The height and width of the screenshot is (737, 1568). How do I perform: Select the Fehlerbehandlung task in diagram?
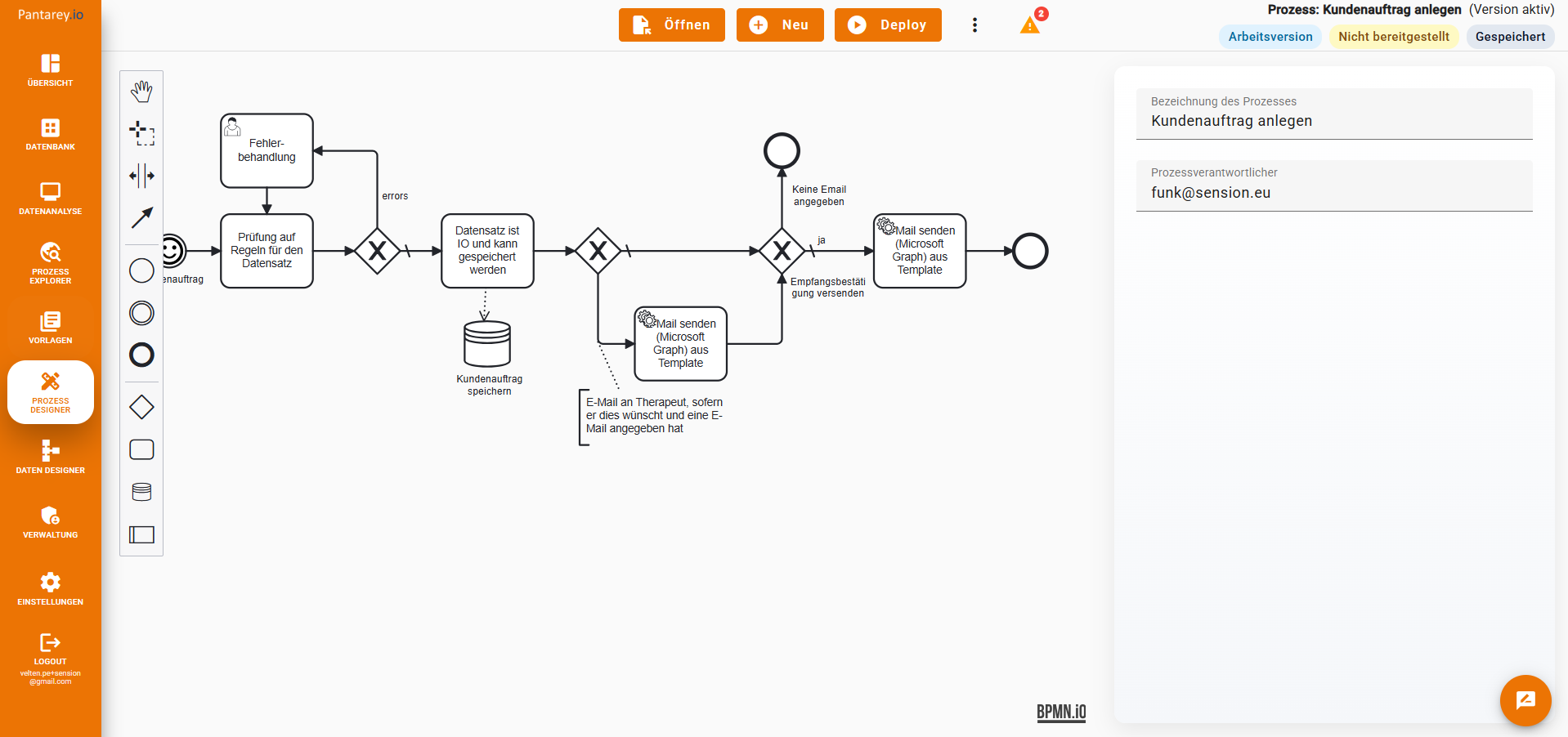[267, 151]
